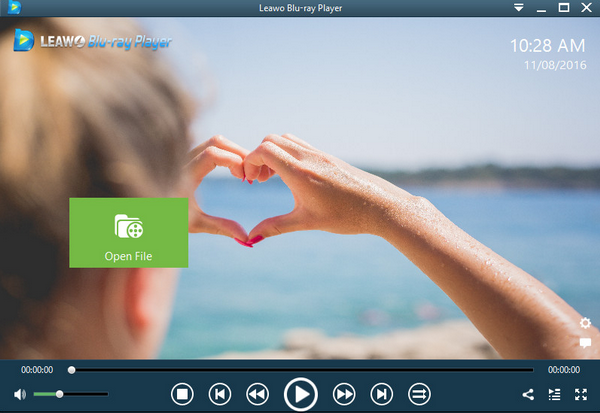Open the feedback speech bubble icon
Screen dimensions: 600x413
click(585, 343)
